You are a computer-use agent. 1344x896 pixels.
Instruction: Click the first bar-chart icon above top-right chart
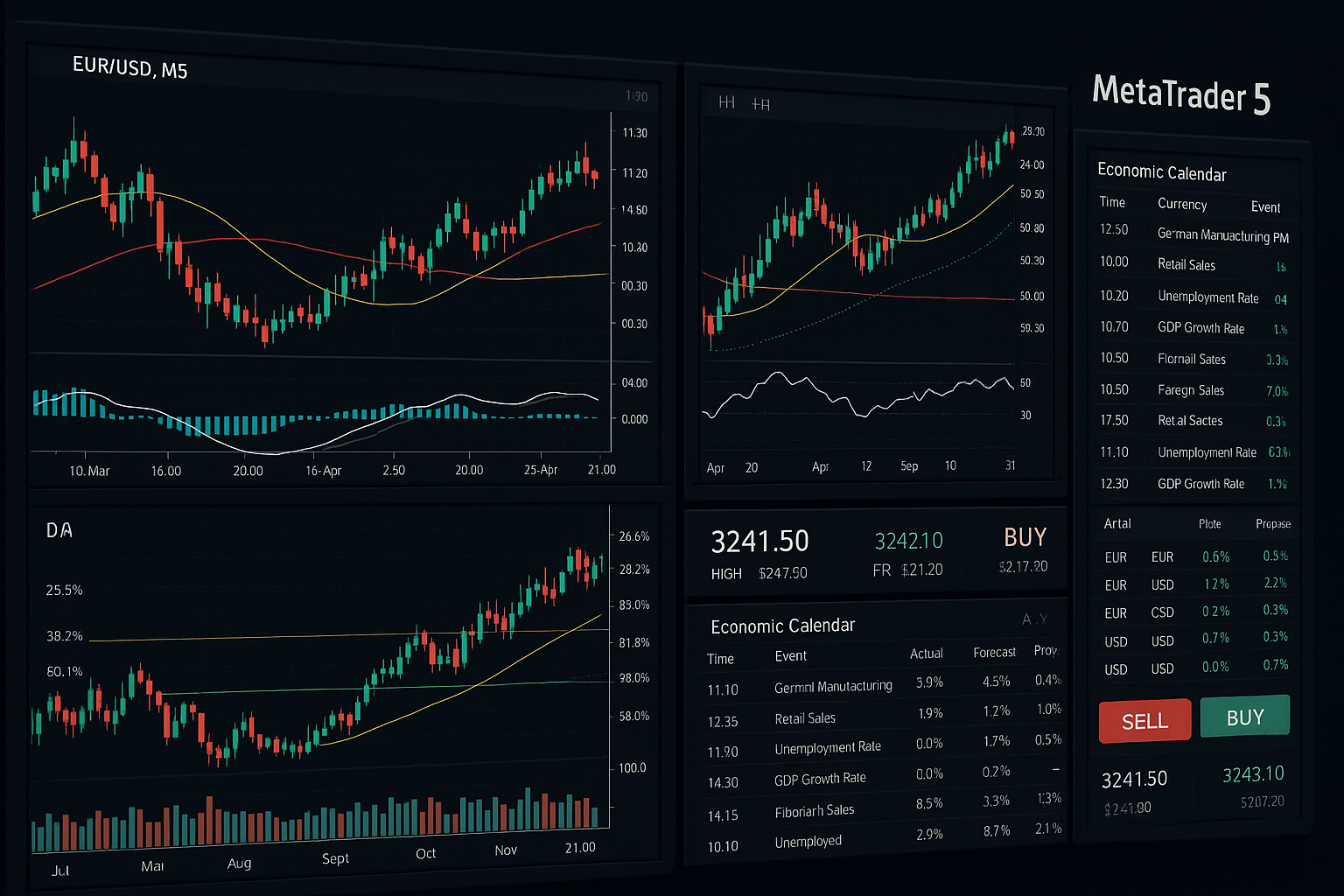726,102
